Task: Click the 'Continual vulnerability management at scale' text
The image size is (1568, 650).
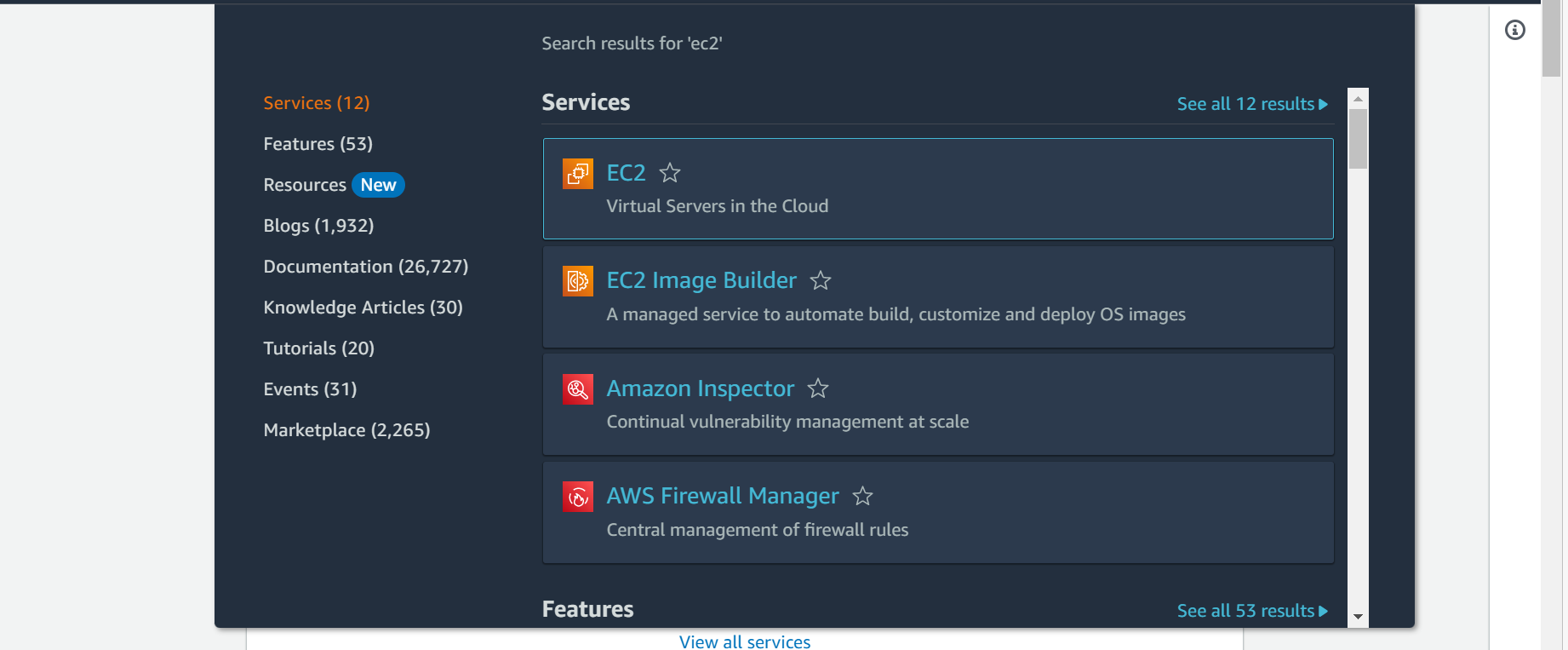Action: tap(787, 422)
